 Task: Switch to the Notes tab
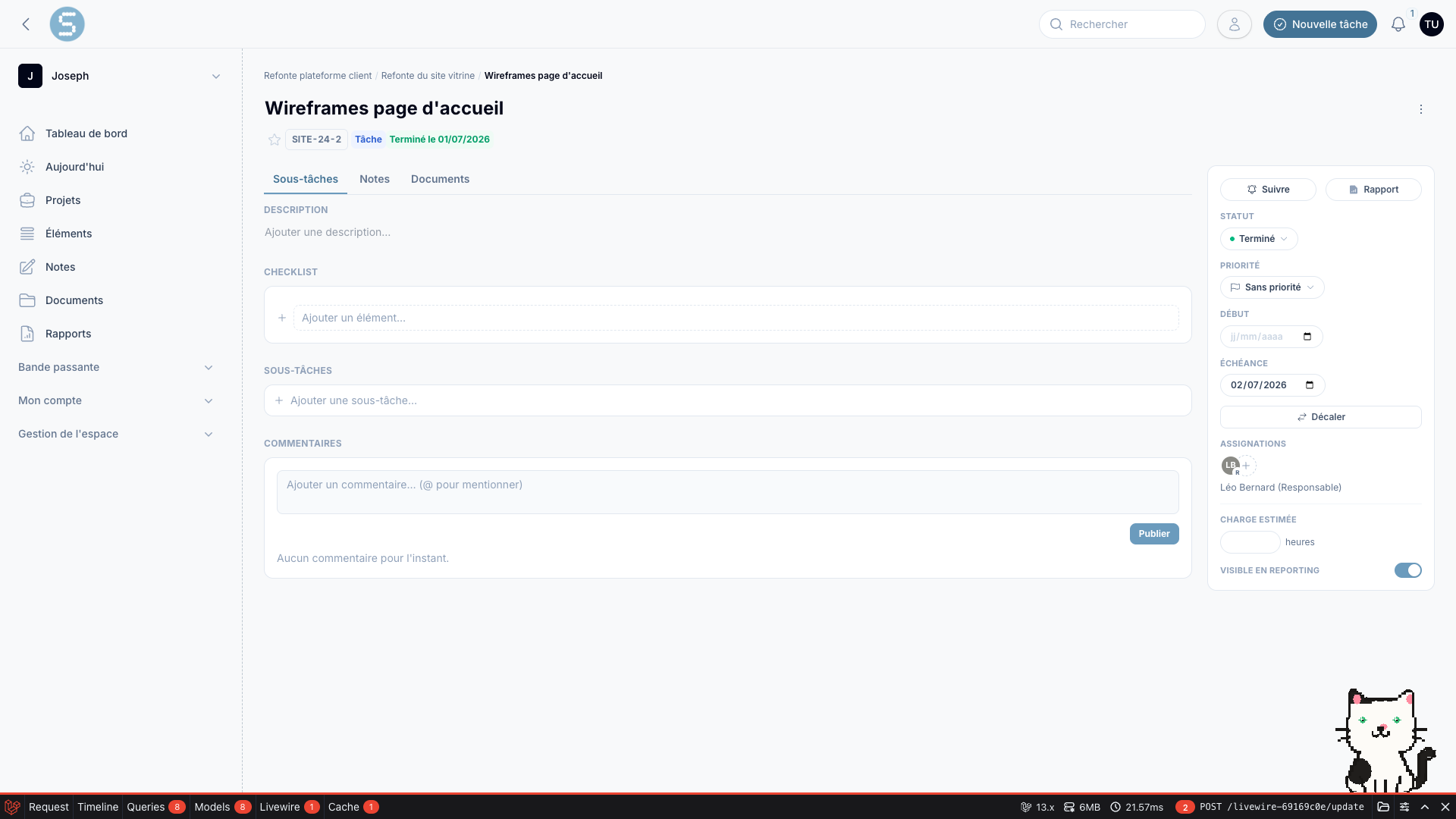(375, 180)
